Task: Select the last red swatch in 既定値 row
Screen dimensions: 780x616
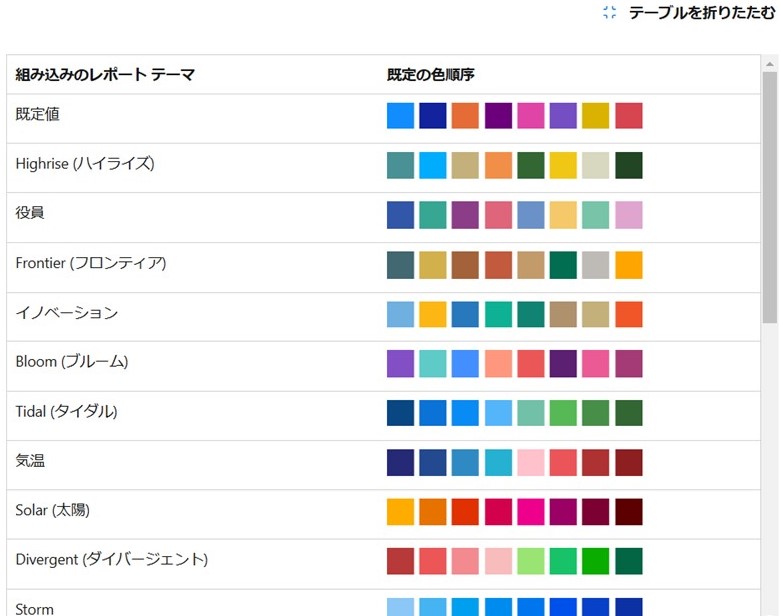Action: (629, 115)
